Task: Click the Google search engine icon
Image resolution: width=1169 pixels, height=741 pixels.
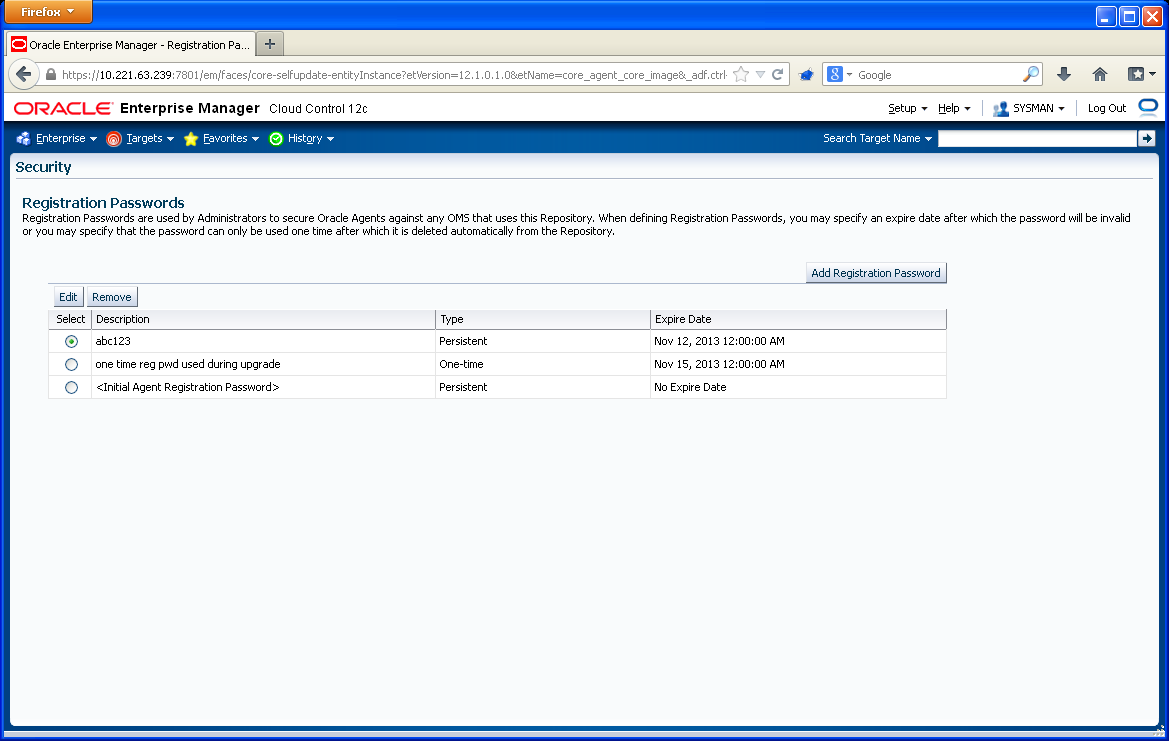Action: click(835, 75)
